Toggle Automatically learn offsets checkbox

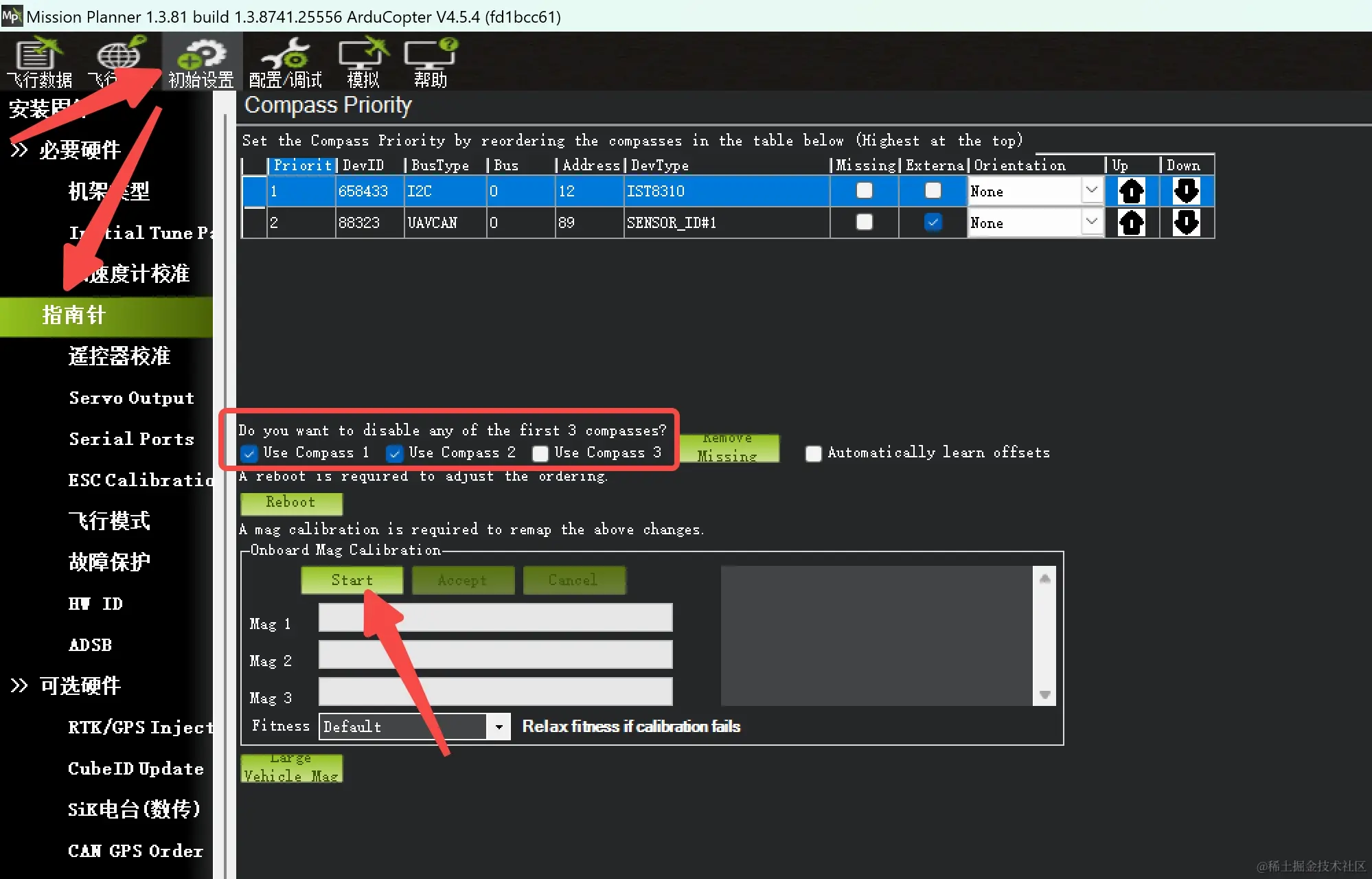(813, 453)
